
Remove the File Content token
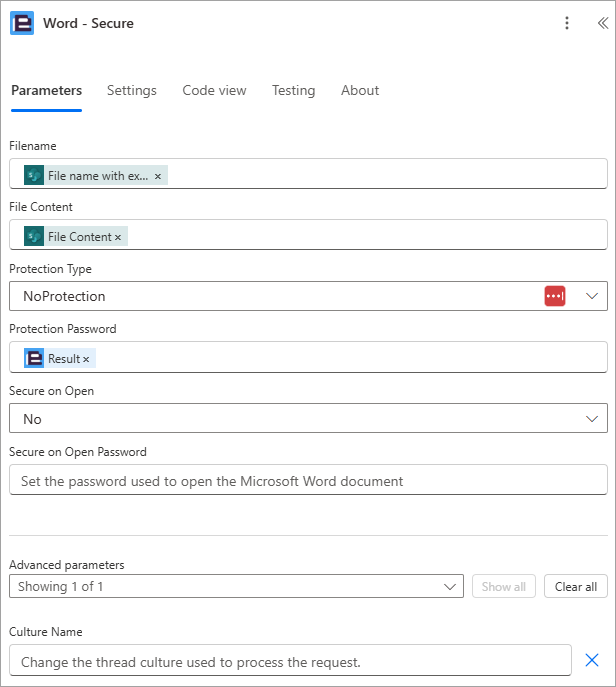[118, 237]
